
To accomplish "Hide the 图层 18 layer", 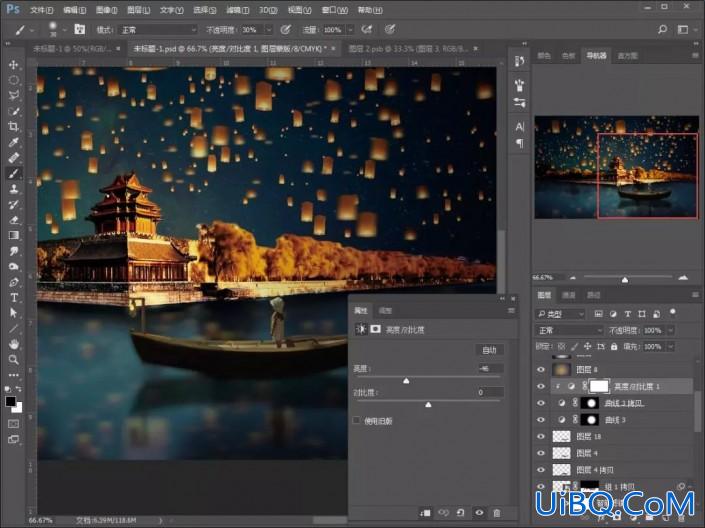I will [541, 436].
